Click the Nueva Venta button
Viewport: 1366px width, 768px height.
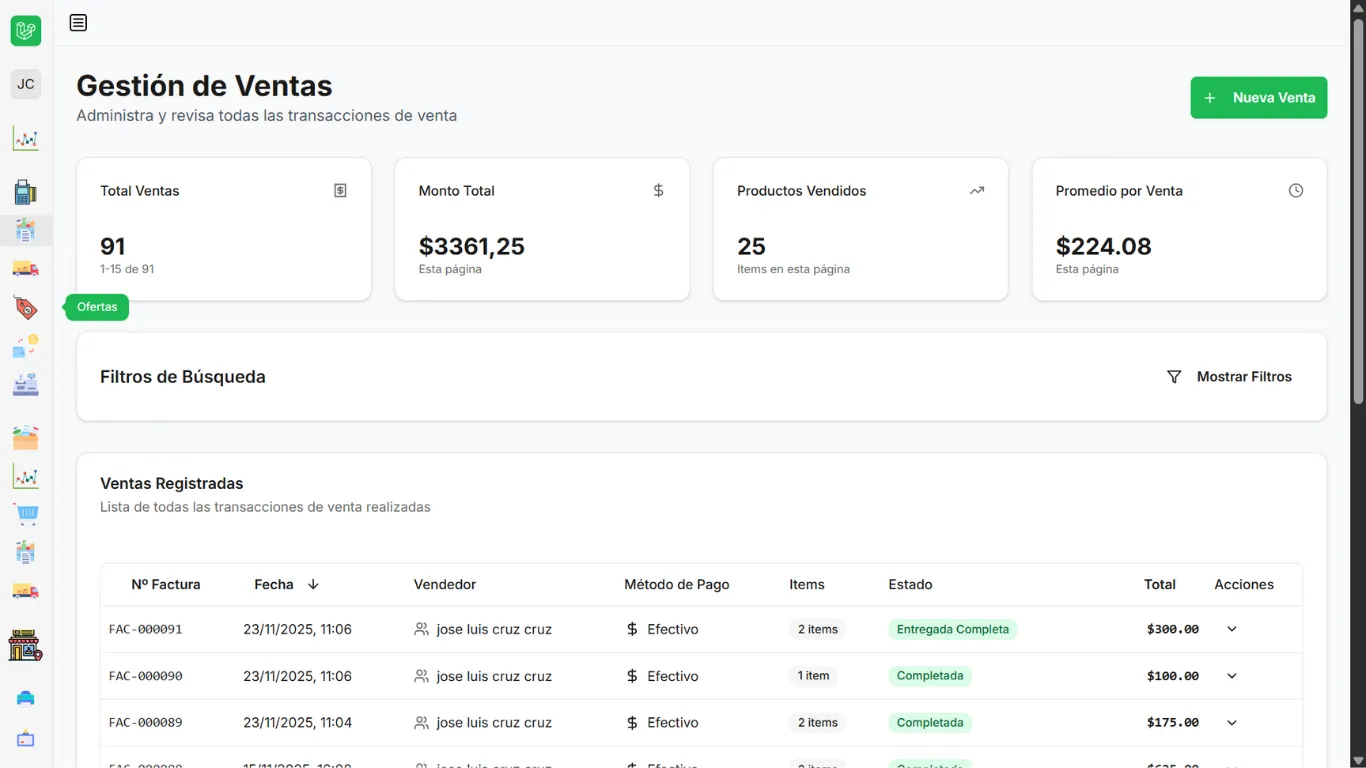(x=1258, y=98)
